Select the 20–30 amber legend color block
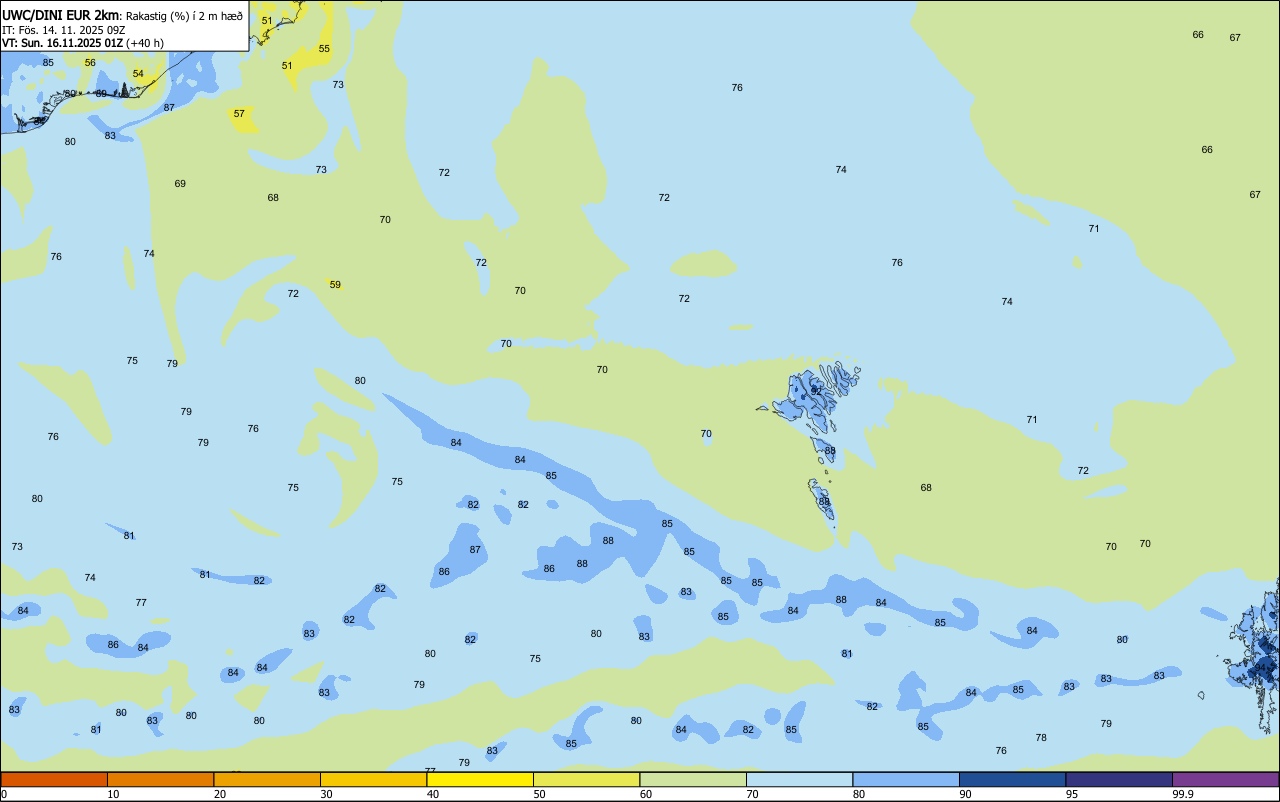 click(267, 779)
